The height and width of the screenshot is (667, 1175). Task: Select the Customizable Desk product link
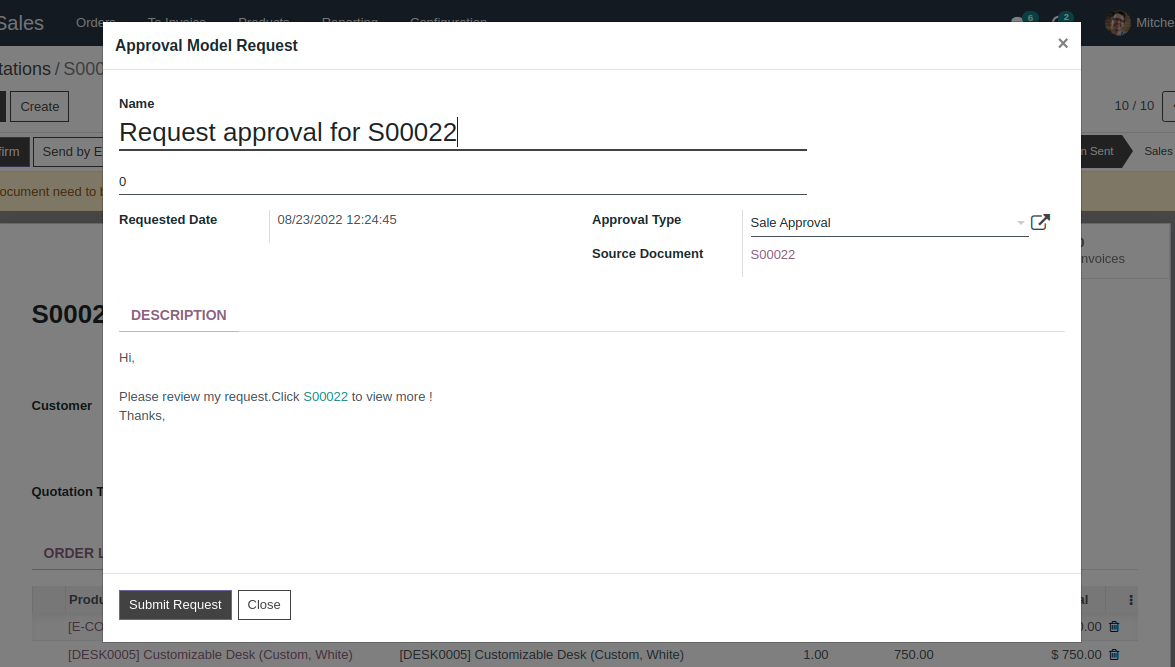click(210, 655)
